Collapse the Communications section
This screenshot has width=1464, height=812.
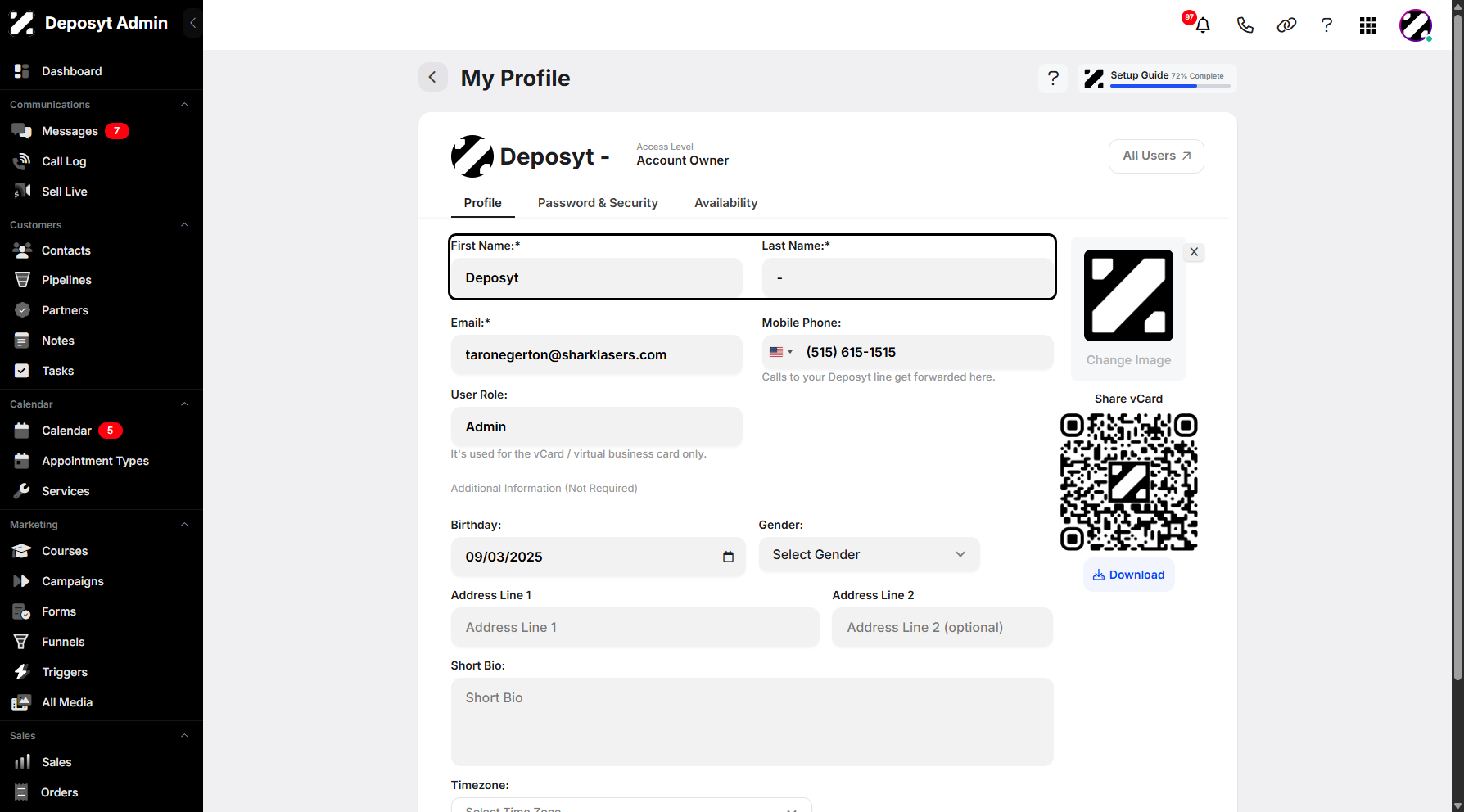(184, 105)
